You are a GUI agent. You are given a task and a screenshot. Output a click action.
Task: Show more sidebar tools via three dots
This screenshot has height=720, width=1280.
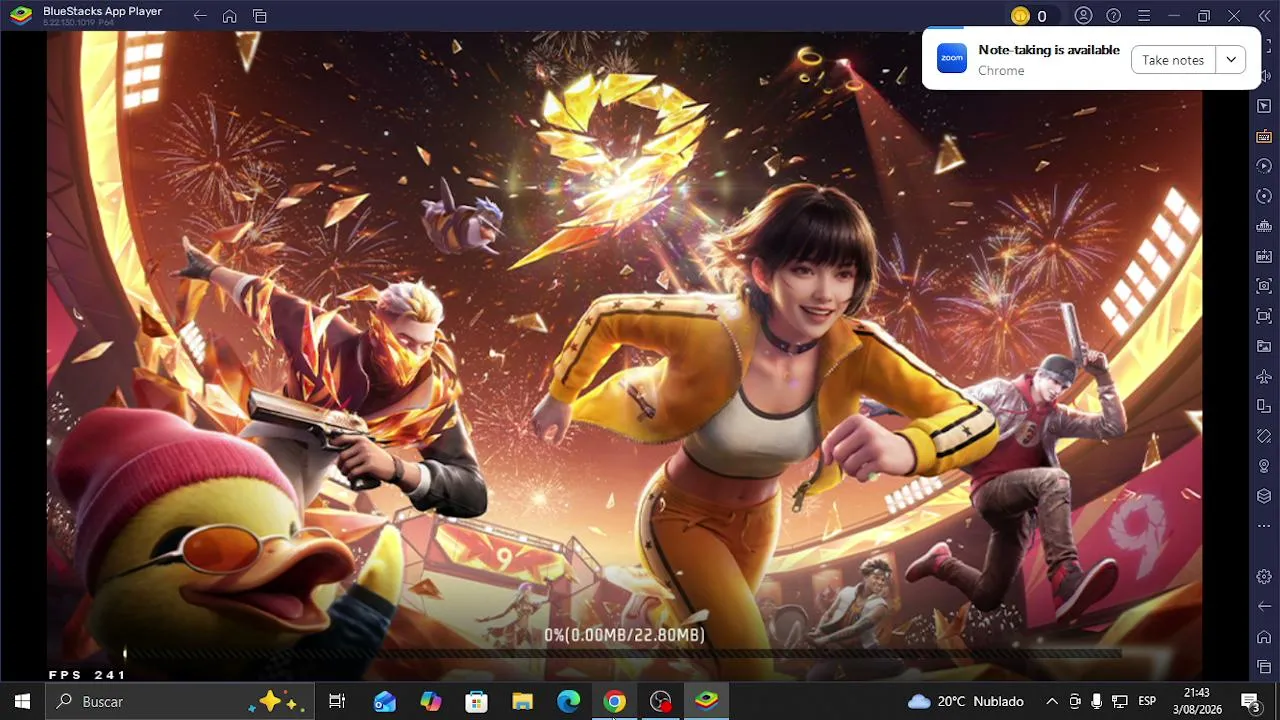1264,526
